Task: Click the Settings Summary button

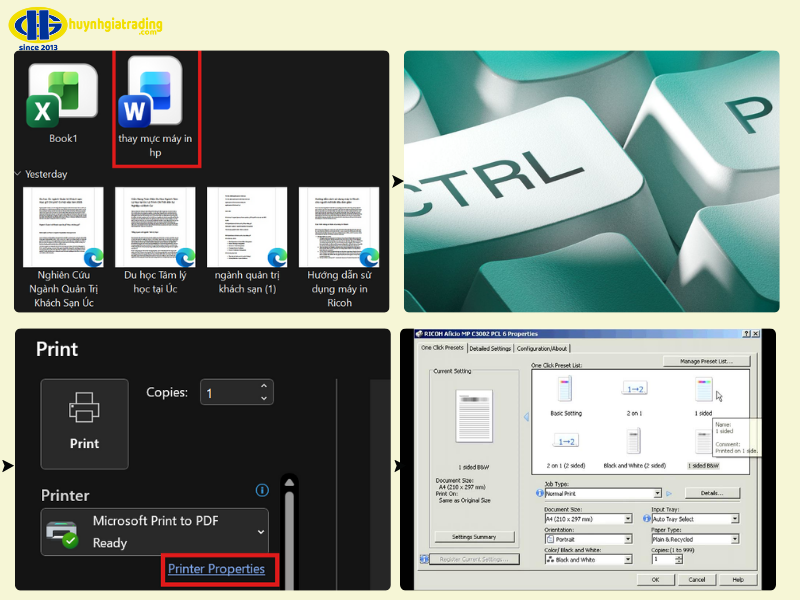Action: (475, 537)
